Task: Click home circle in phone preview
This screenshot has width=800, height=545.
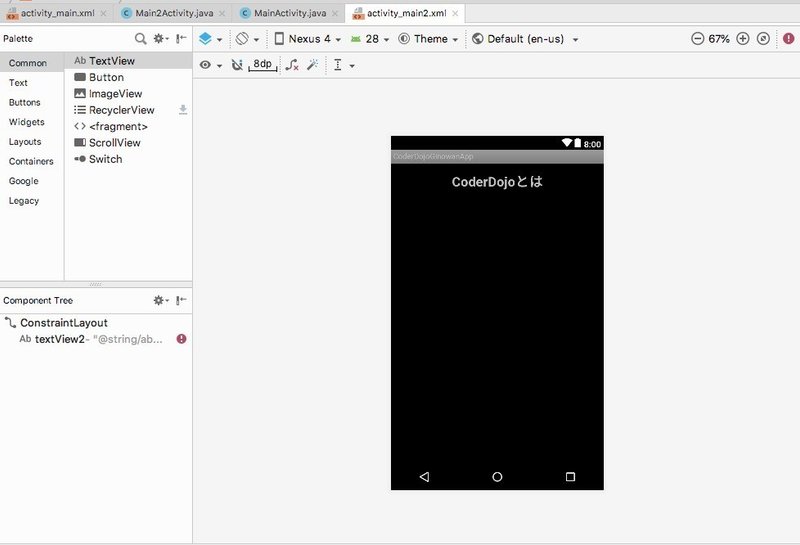Action: click(497, 477)
